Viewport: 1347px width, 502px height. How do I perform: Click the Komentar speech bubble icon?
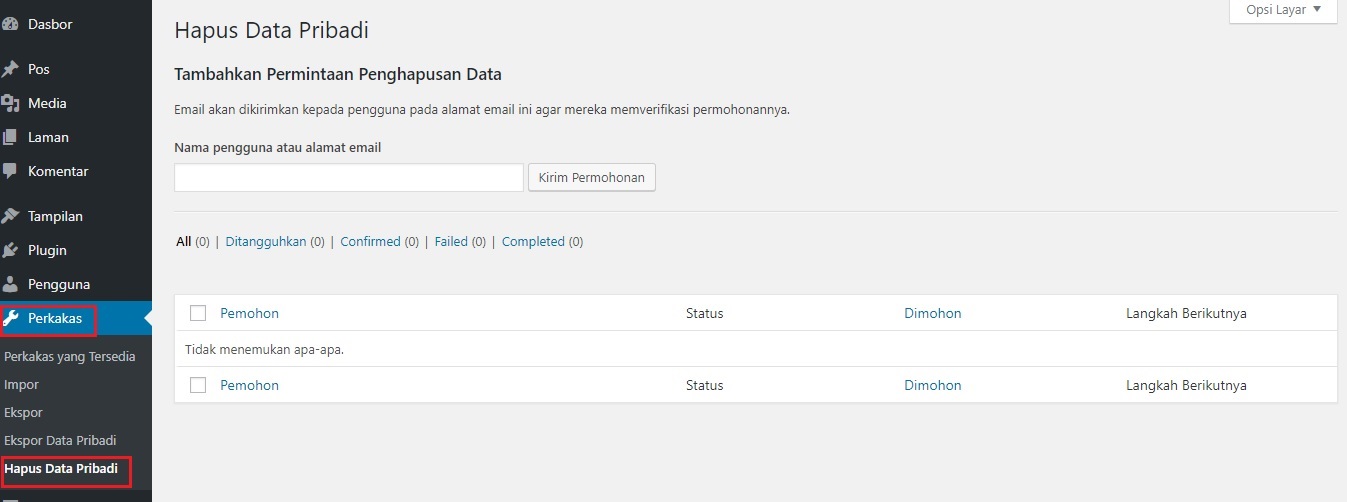coord(10,171)
